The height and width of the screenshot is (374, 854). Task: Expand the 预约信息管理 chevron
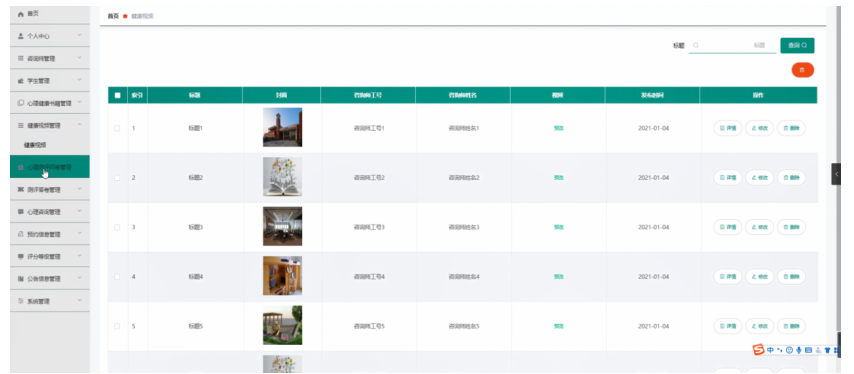[80, 234]
